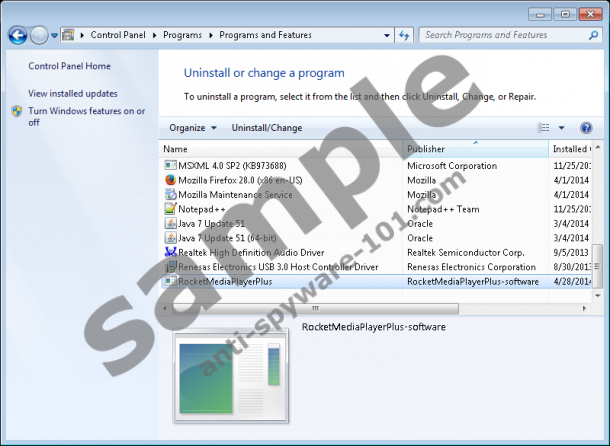Go to Control Panel Home
The image size is (610, 446).
point(69,66)
